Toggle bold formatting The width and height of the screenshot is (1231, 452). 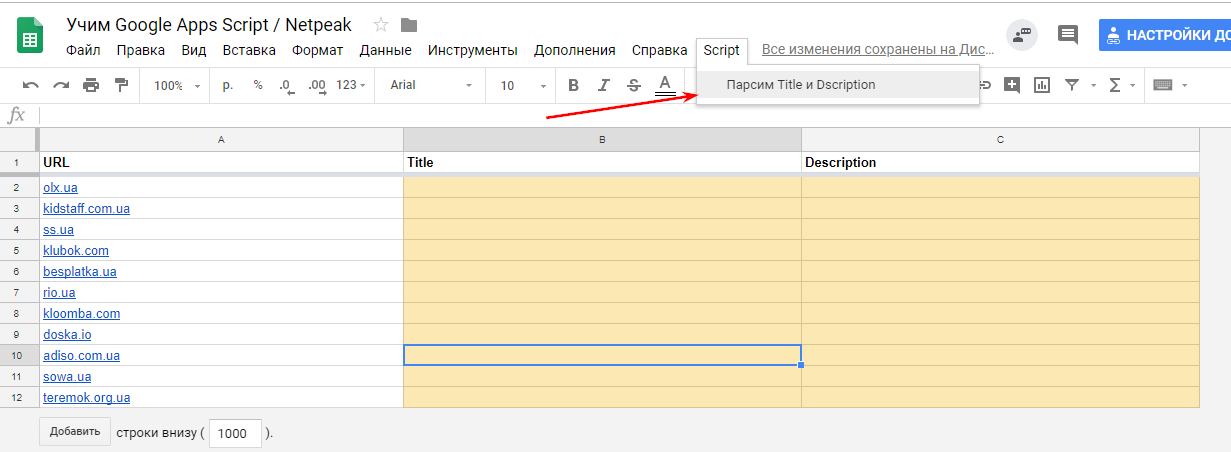[573, 85]
